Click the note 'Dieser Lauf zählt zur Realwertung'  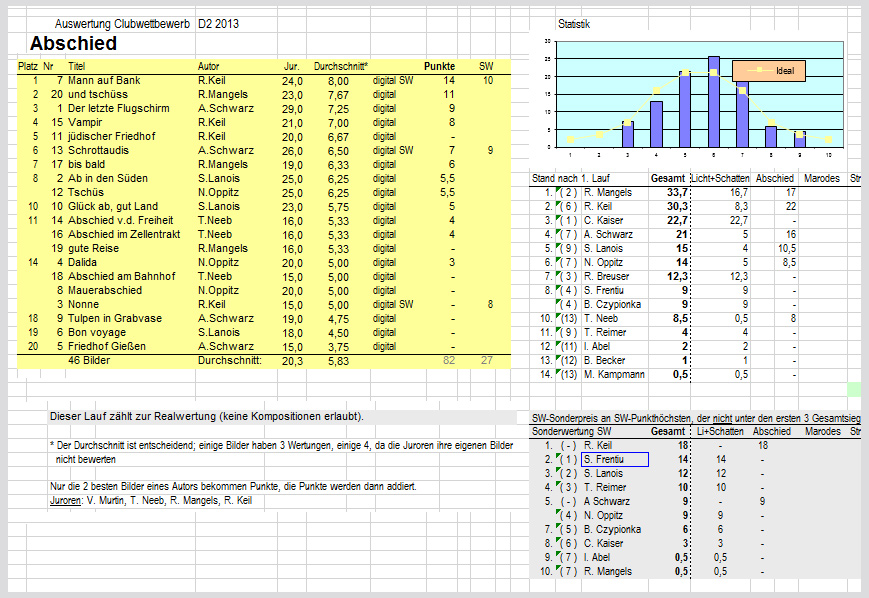[x=207, y=417]
